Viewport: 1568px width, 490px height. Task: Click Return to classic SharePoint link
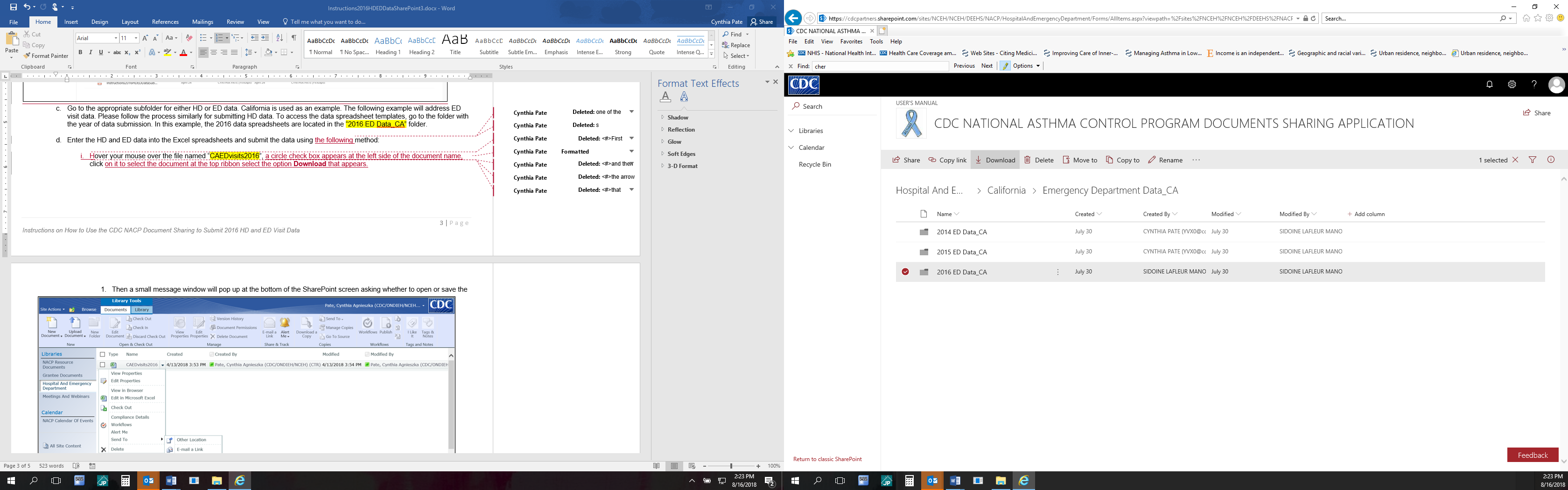click(827, 459)
